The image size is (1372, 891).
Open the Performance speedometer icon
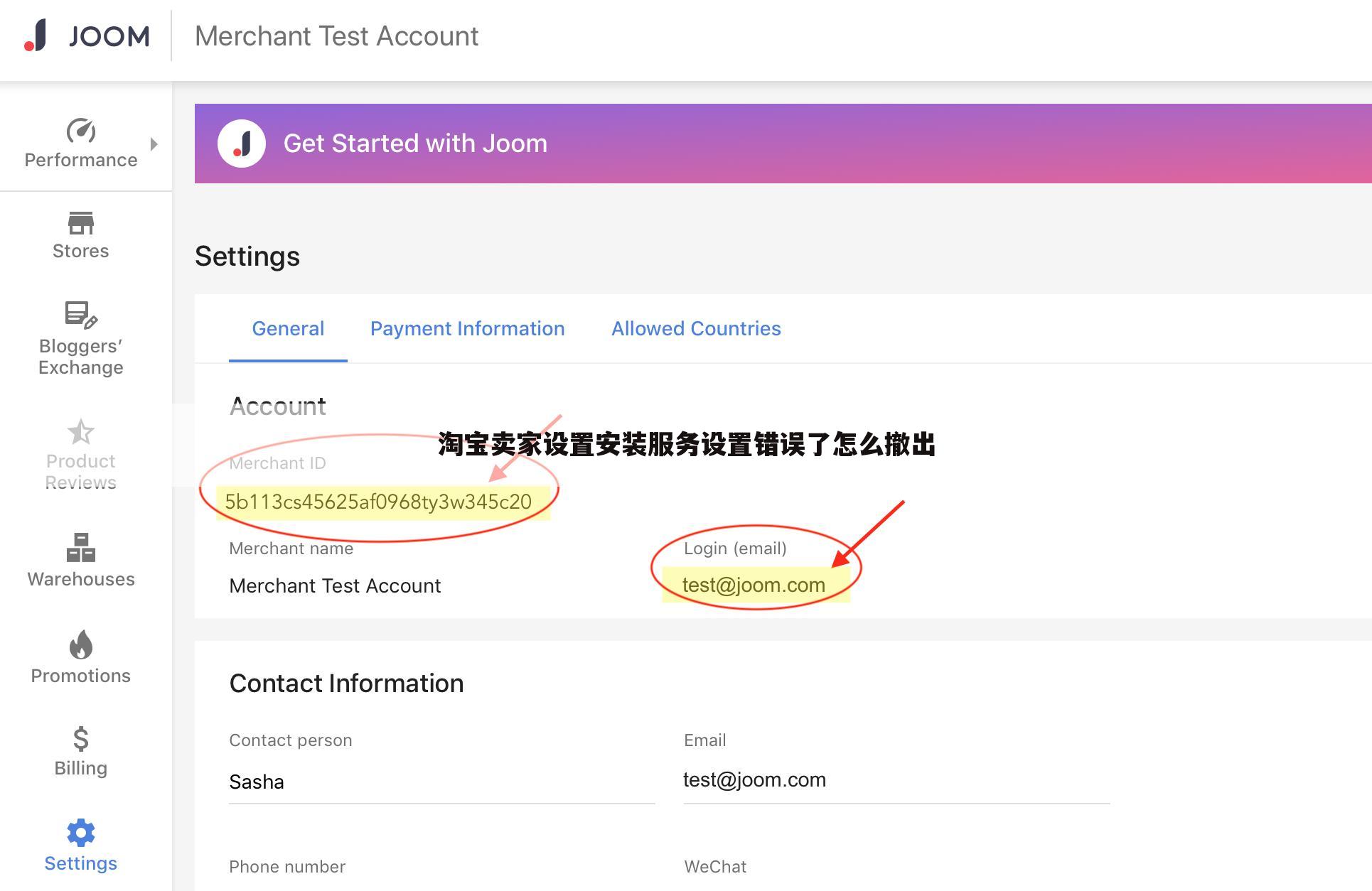pos(81,131)
